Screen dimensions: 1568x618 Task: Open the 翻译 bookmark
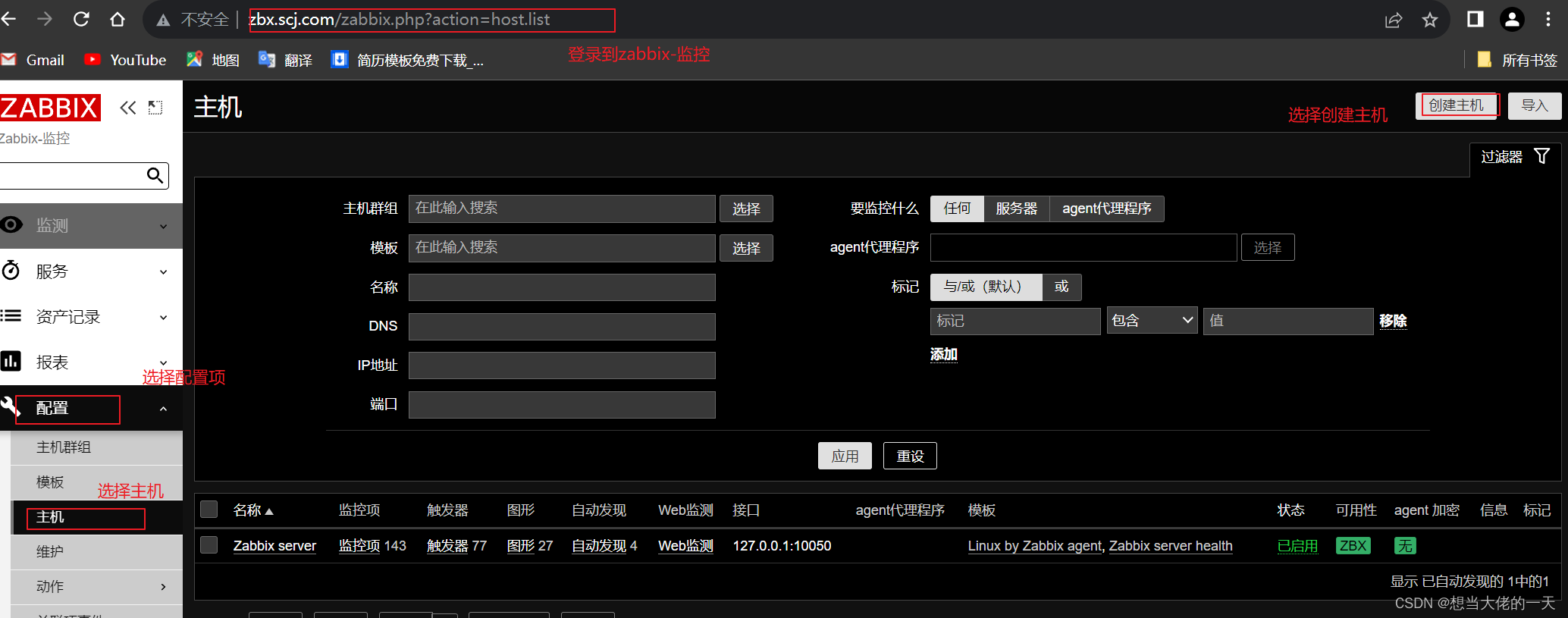click(x=285, y=60)
